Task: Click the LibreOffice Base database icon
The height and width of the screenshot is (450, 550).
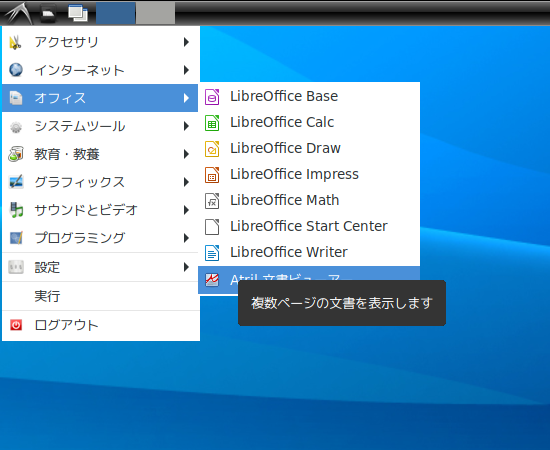Action: (212, 97)
